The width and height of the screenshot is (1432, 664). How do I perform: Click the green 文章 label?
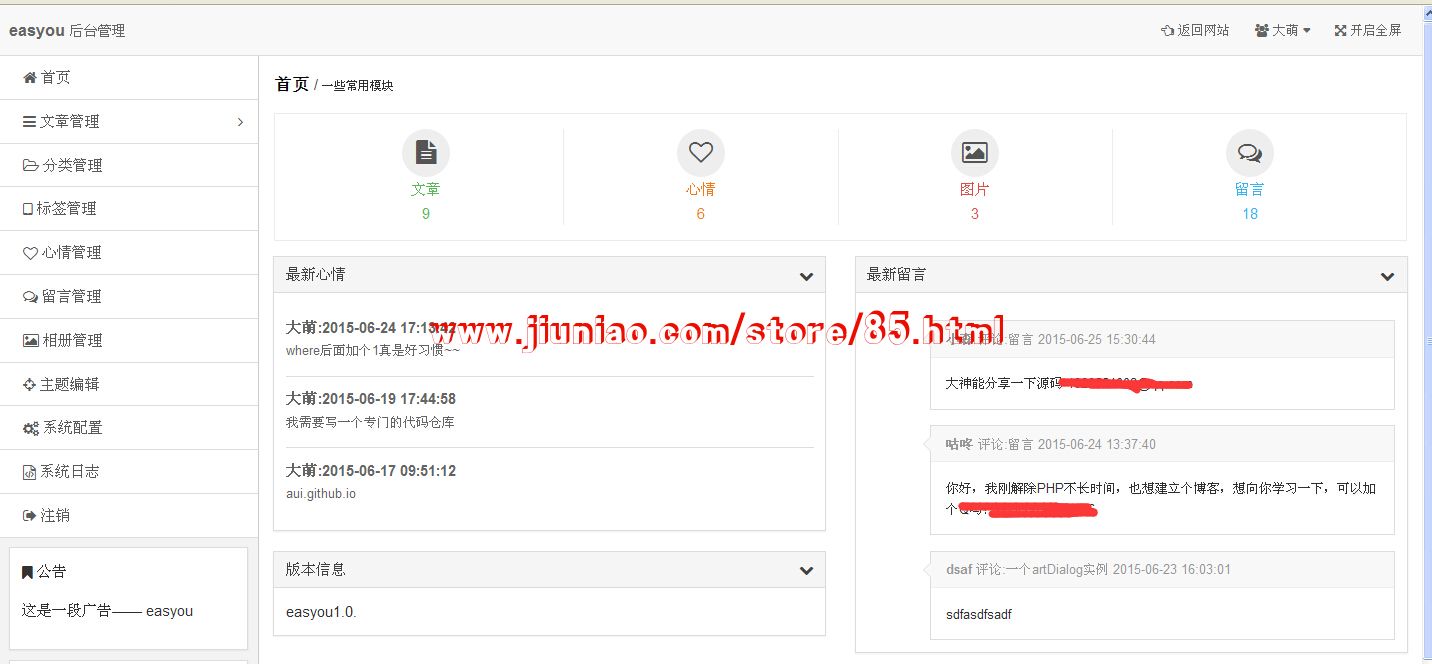(x=425, y=189)
